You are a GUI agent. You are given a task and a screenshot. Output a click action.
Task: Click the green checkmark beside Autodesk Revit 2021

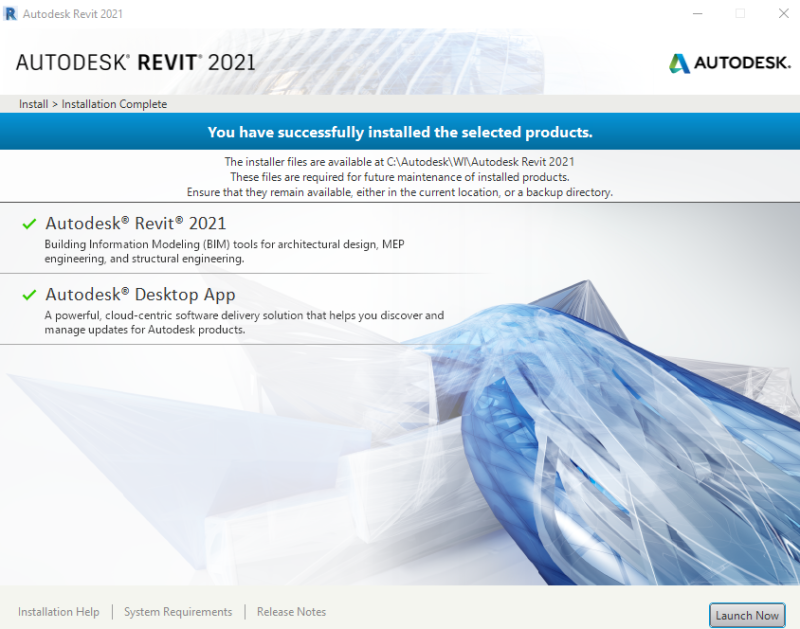pos(29,223)
